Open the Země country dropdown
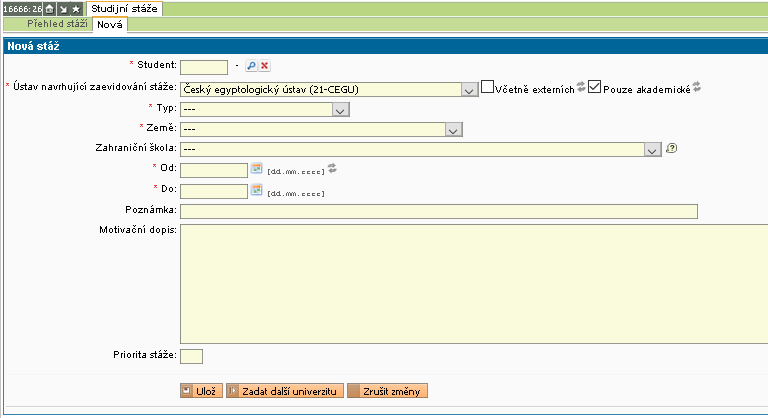 click(x=453, y=129)
